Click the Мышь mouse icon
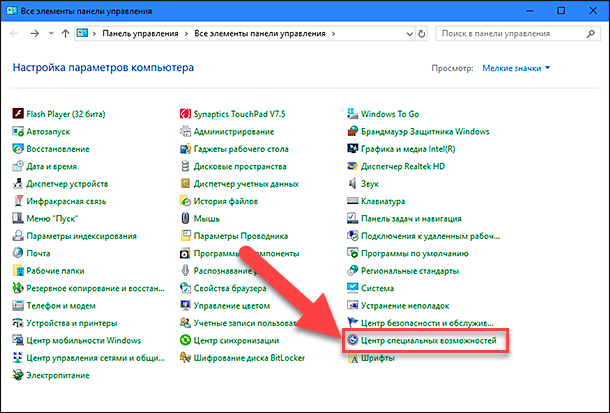Viewport: 610px width, 413px height. point(185,219)
